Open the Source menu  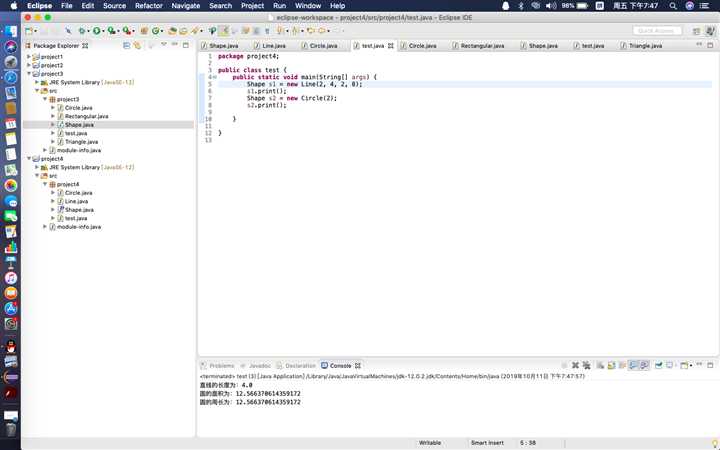114,6
